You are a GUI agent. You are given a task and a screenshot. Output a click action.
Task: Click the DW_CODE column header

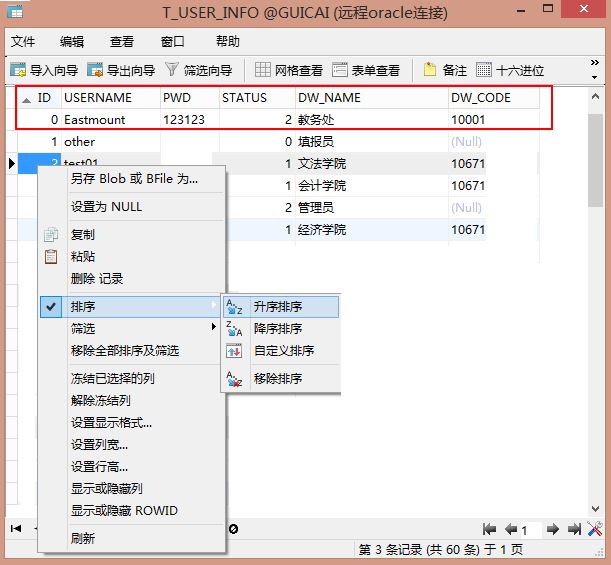click(494, 98)
